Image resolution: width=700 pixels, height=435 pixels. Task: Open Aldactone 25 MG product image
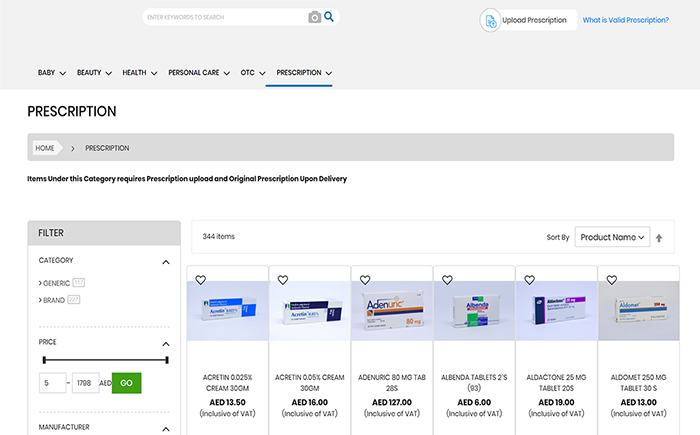click(x=556, y=311)
